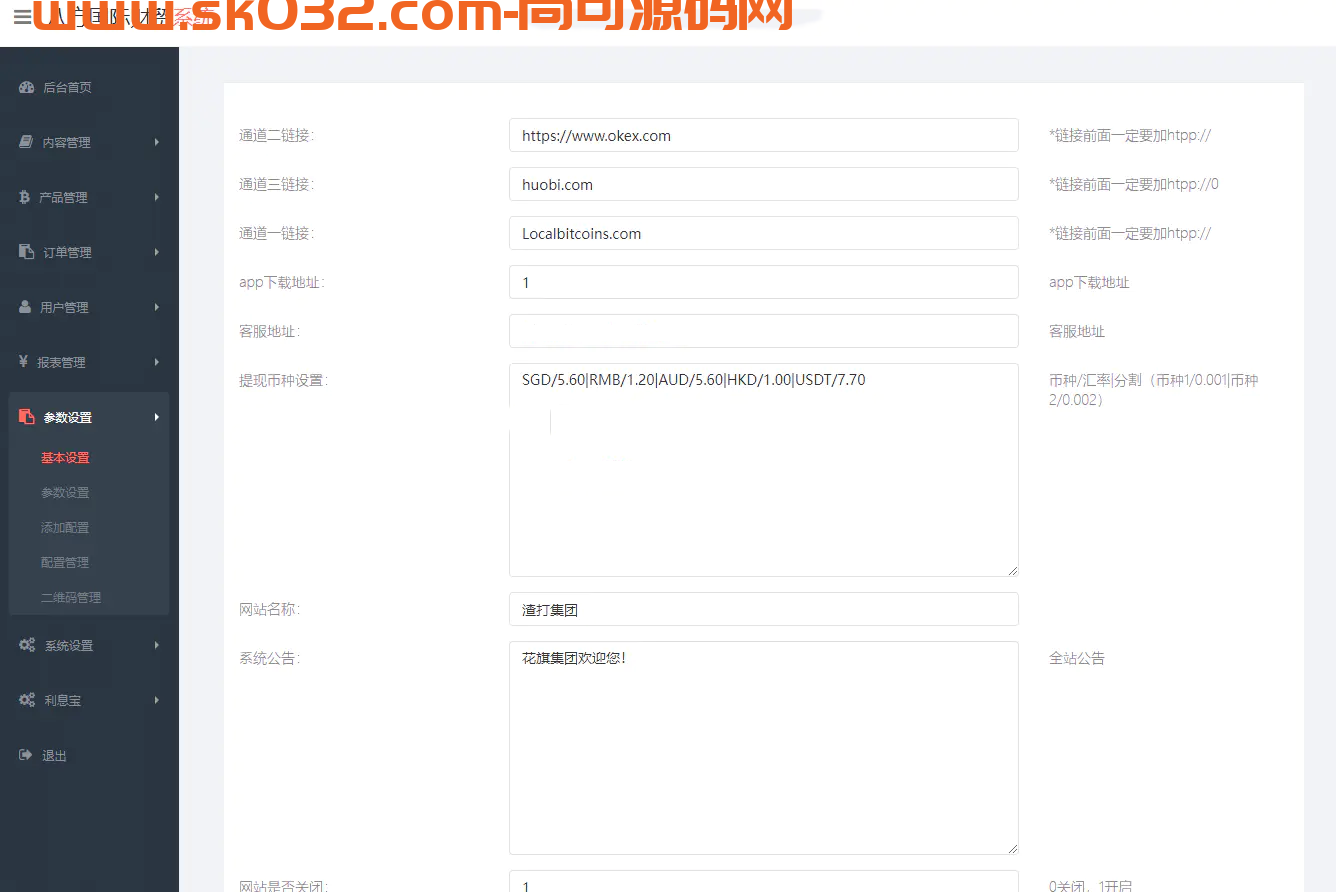The width and height of the screenshot is (1336, 892).
Task: Grab the resize handle of 提现币种设置 textarea
Action: (x=1013, y=571)
